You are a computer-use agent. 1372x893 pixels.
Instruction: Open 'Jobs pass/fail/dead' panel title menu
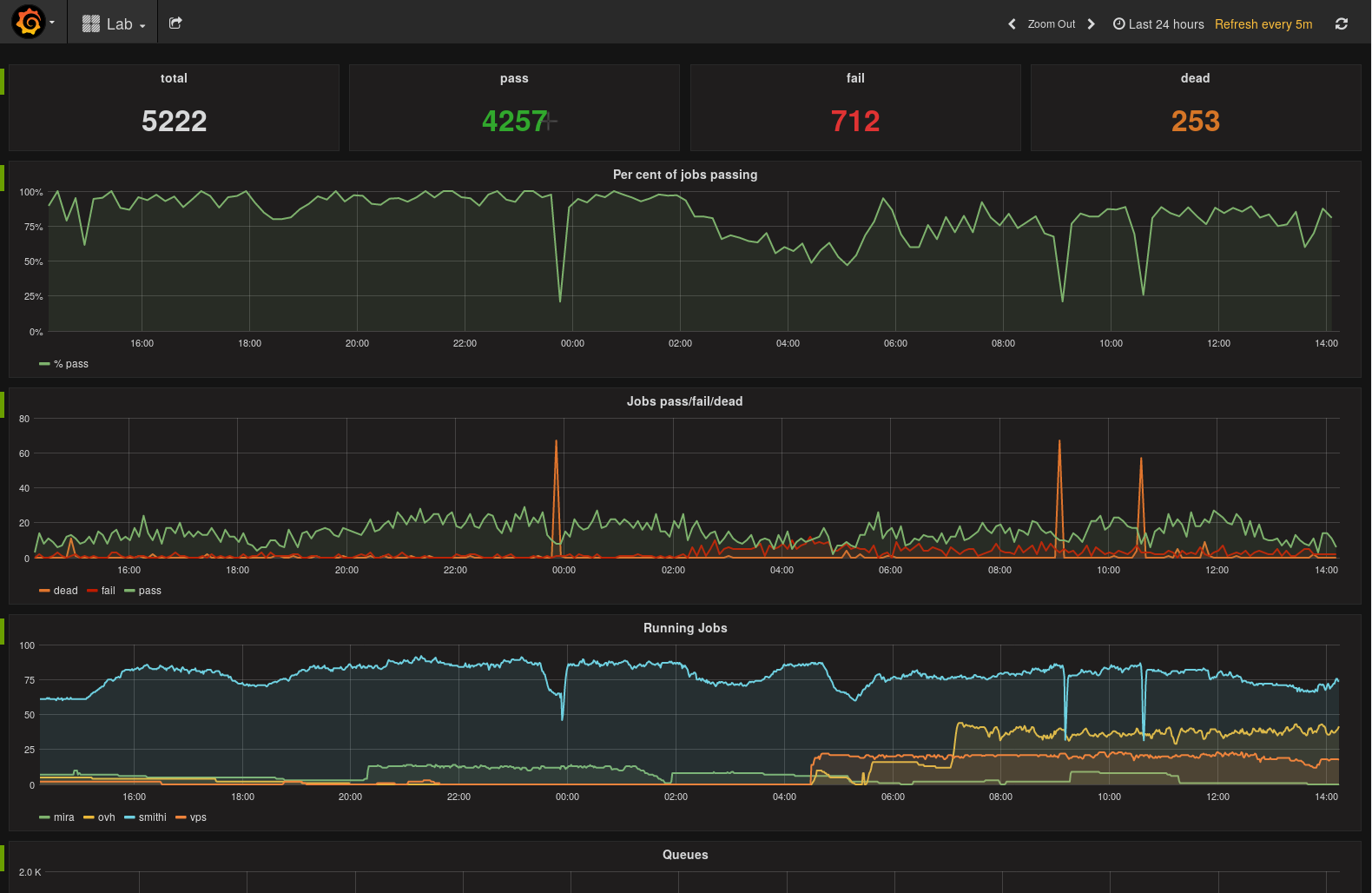(685, 401)
